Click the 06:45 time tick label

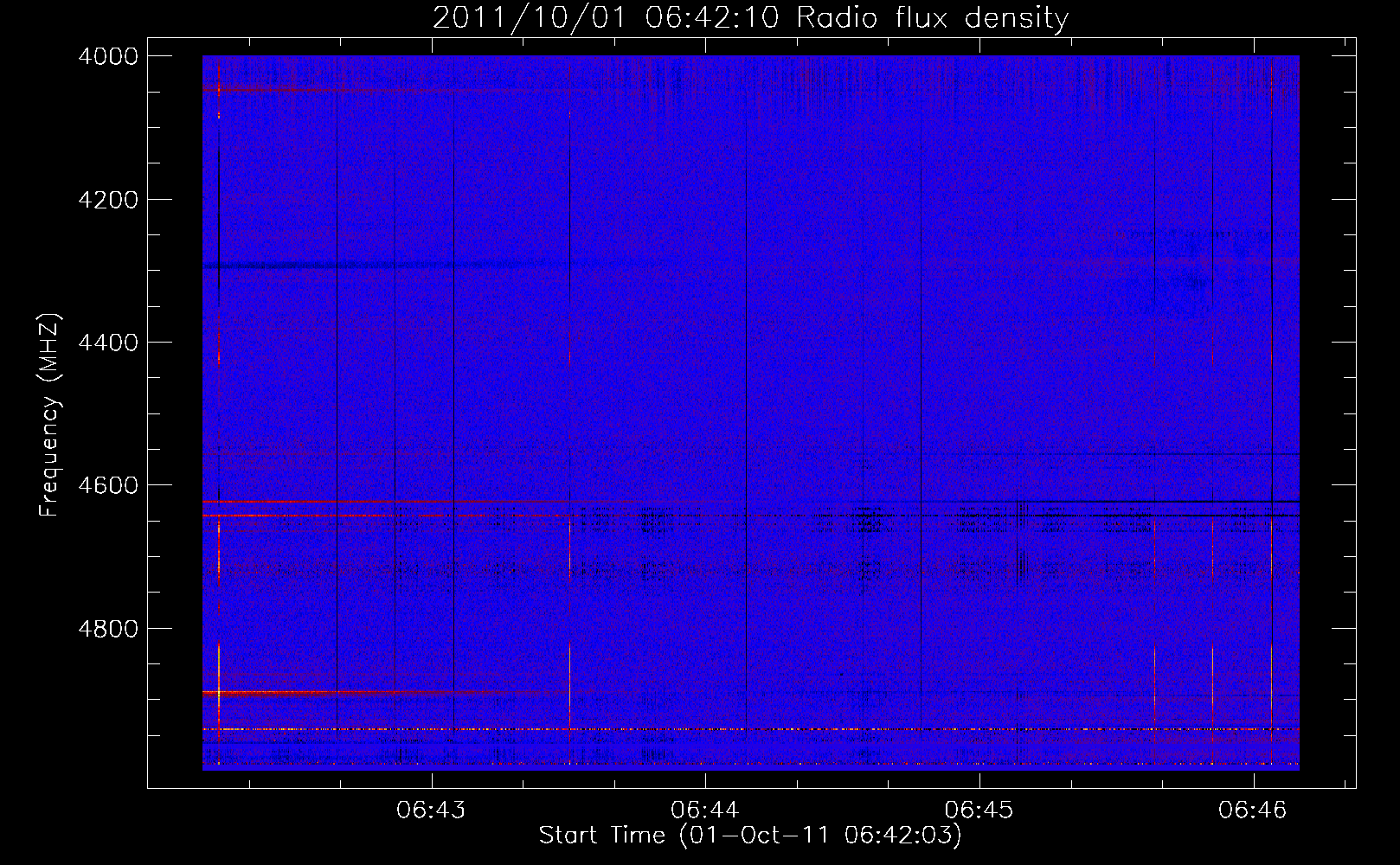point(979,811)
